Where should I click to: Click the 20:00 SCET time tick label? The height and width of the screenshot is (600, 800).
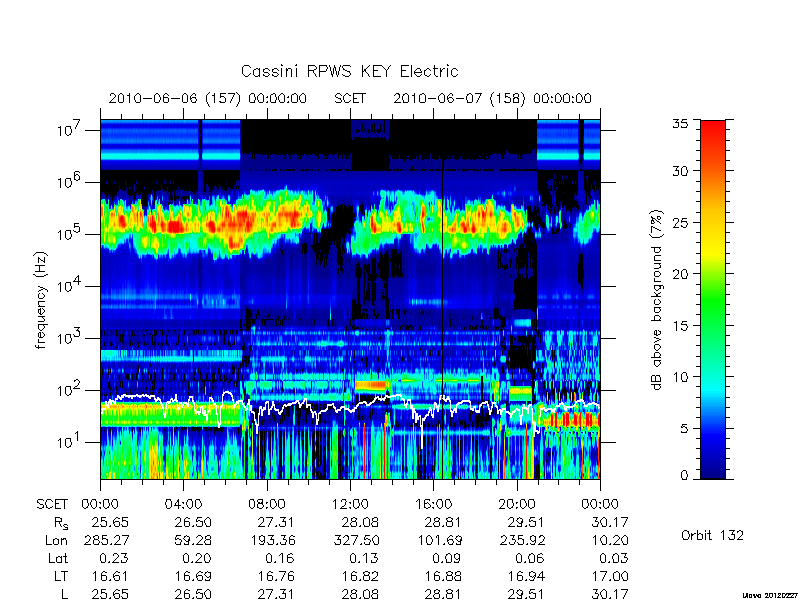pos(517,504)
